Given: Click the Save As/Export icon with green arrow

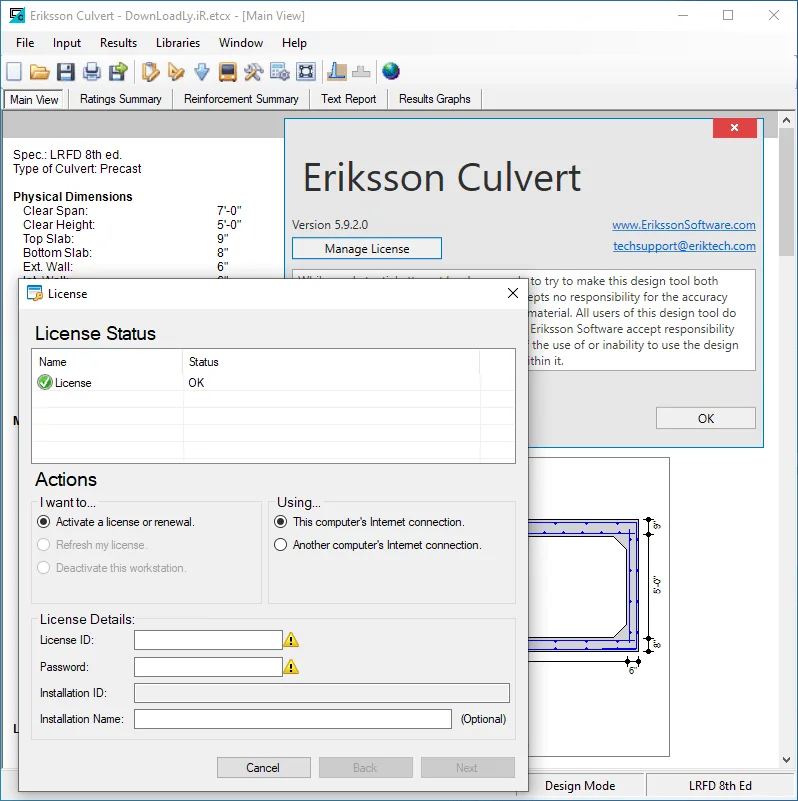Looking at the screenshot, I should [118, 72].
